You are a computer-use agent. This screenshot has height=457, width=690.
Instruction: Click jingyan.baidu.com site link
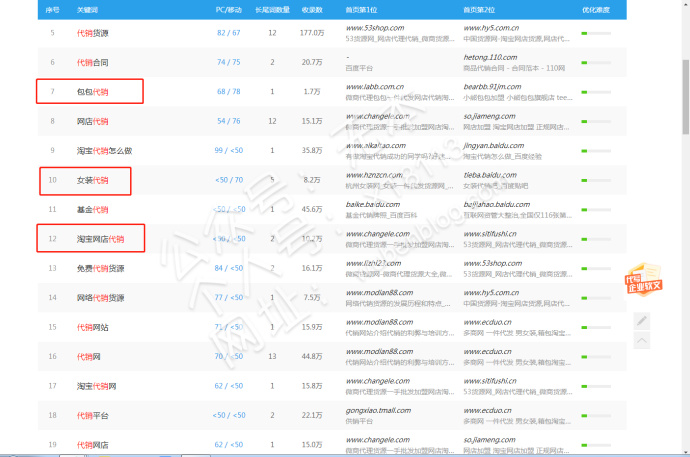(493, 146)
